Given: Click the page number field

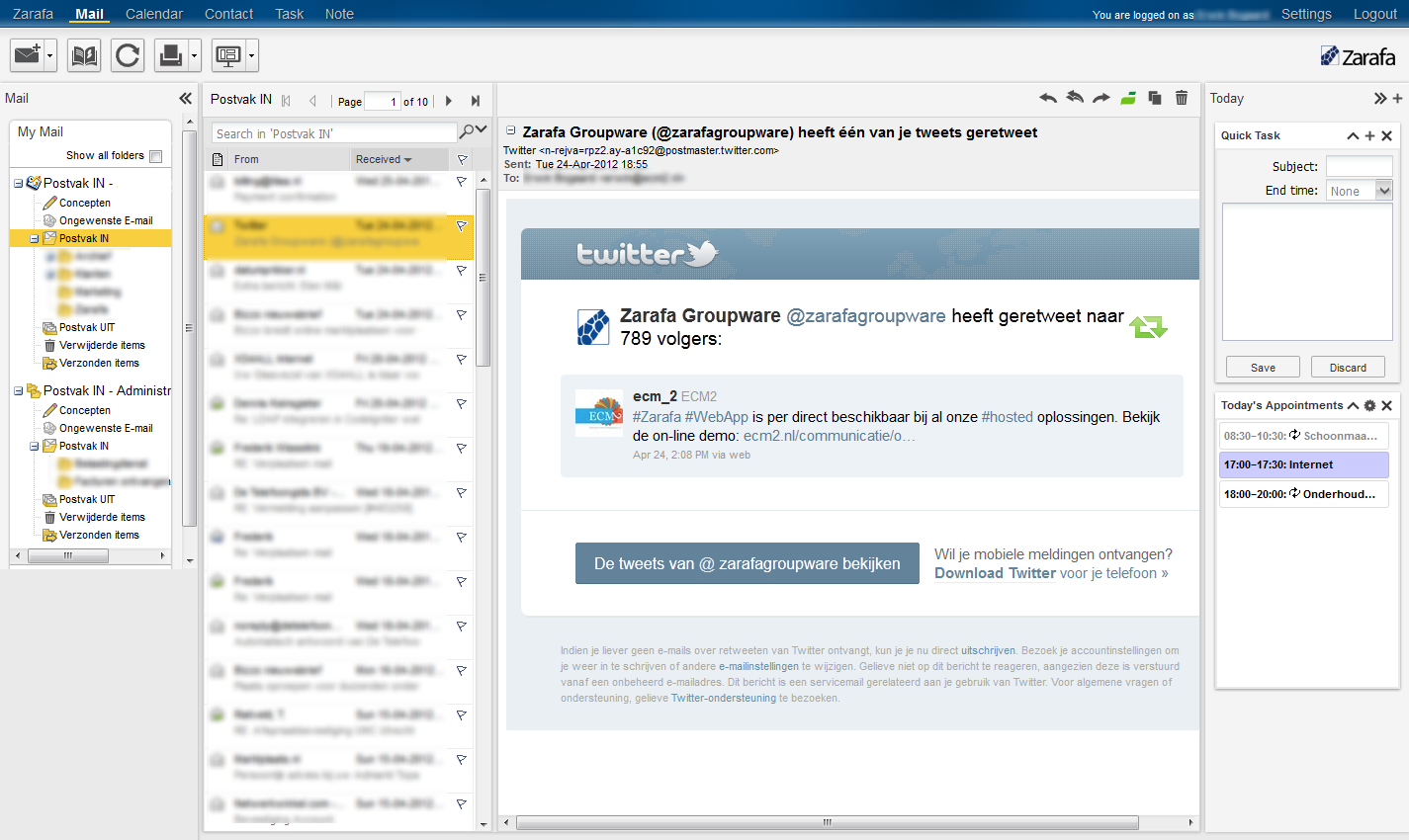Looking at the screenshot, I should click(383, 101).
